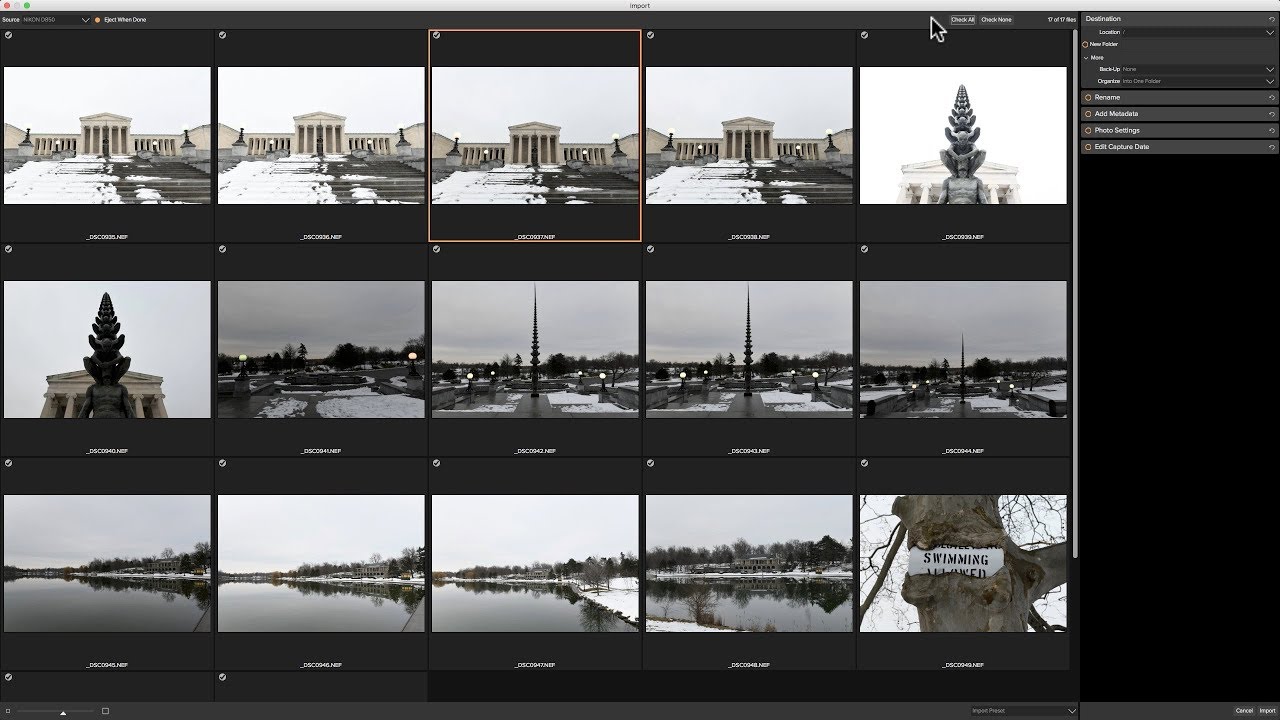
Task: Select the _DSC0937.NEF thumbnail
Action: 535,135
